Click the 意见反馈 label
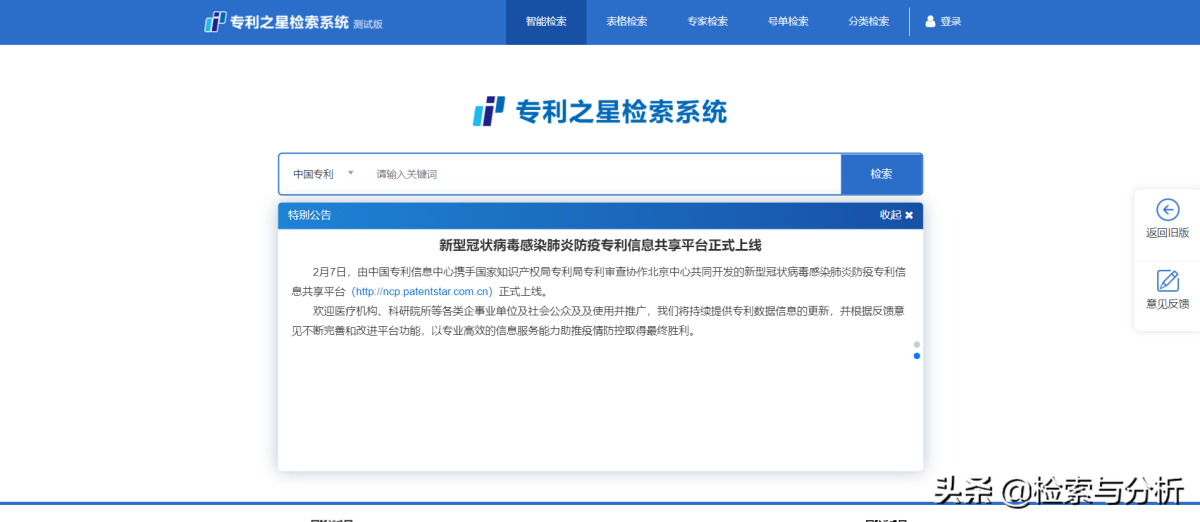The image size is (1200, 522). tap(1167, 304)
